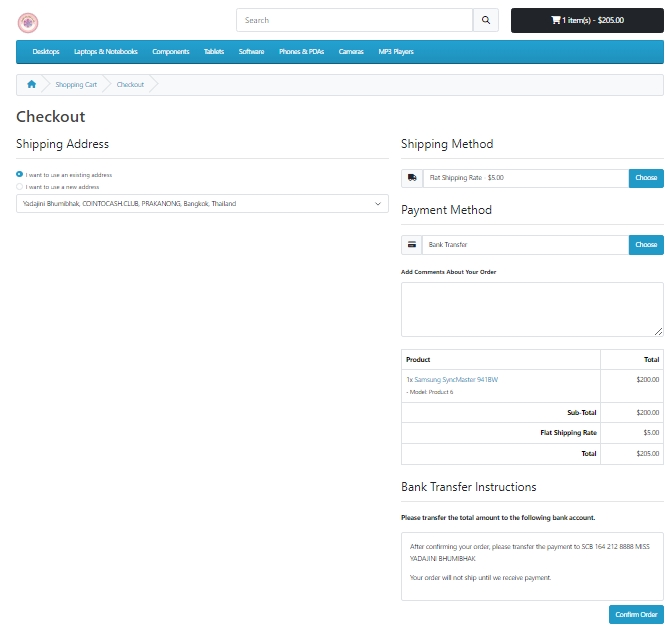Focus the Search input field
Screen dimensions: 666x638
(x=355, y=20)
